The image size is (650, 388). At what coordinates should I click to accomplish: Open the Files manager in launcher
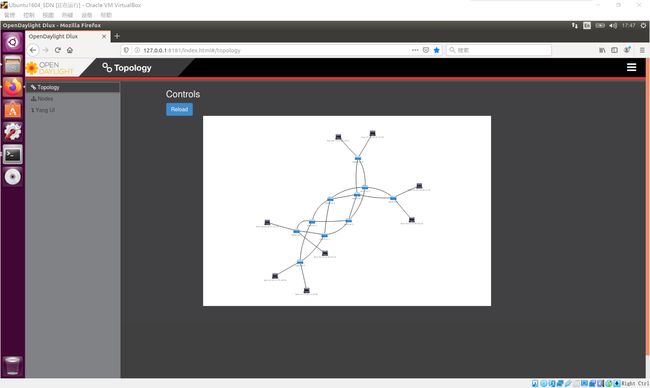point(13,65)
